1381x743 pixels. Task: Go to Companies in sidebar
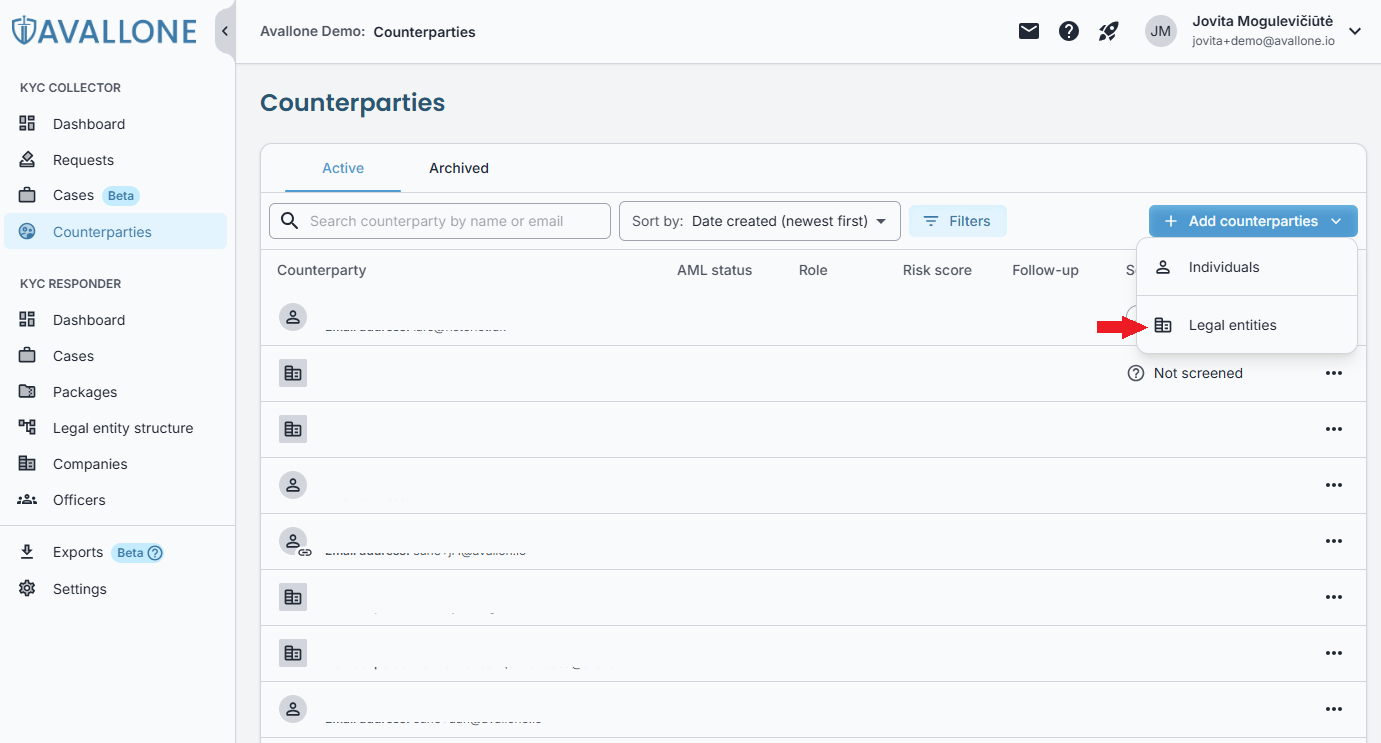click(90, 464)
